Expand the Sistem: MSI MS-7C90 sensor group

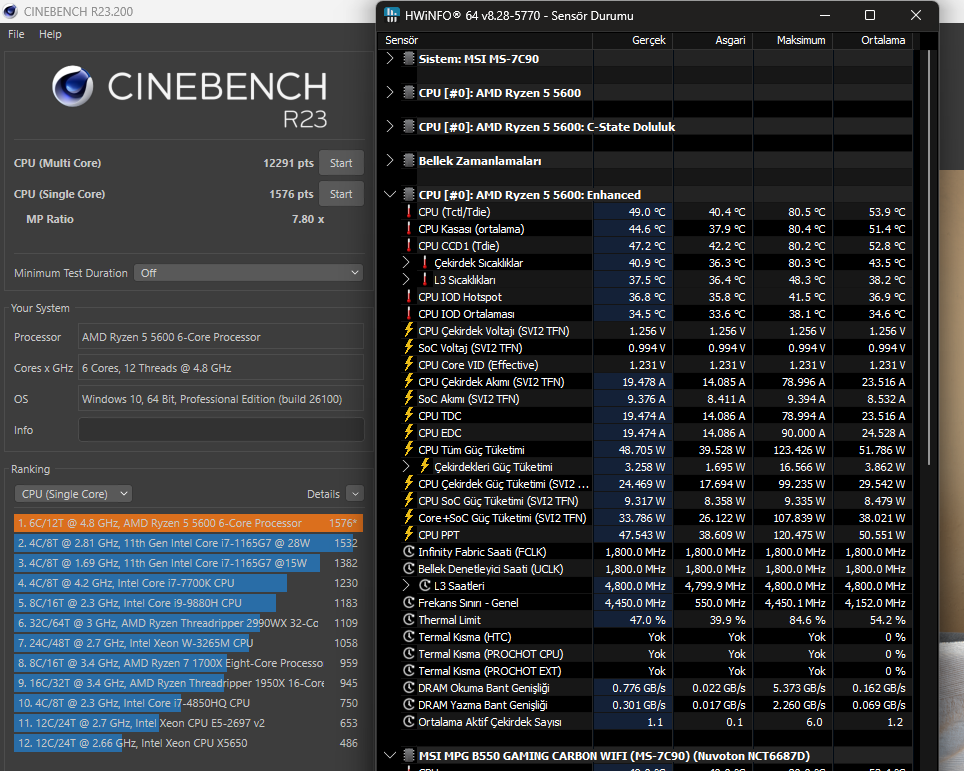click(389, 58)
